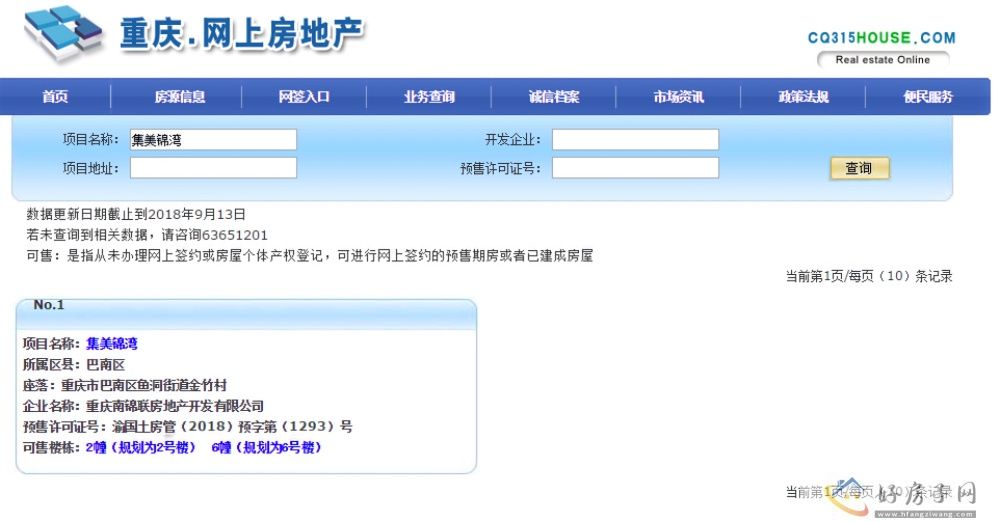The width and height of the screenshot is (1000, 522).
Task: Open the 集美锦湾 project link
Action: (x=112, y=344)
